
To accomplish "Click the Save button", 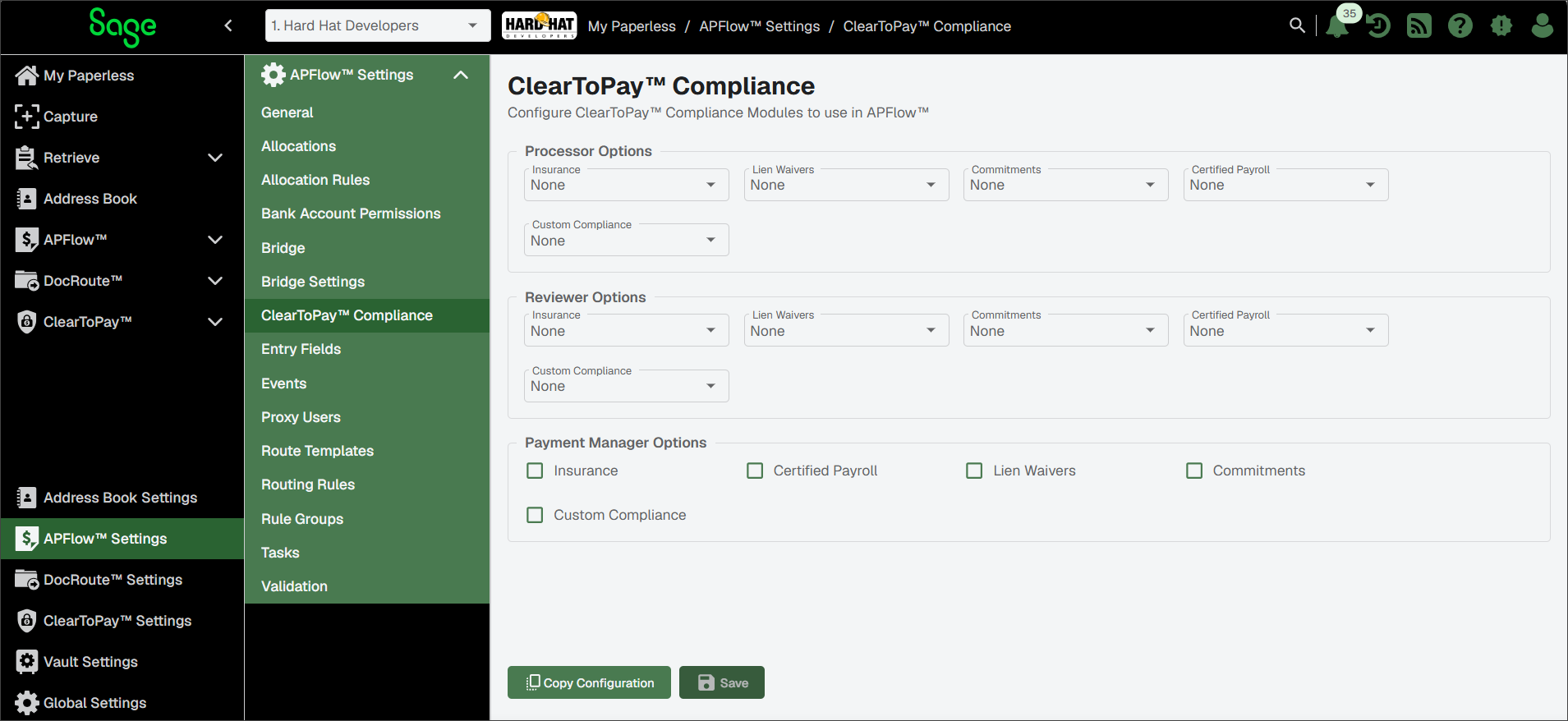I will point(722,682).
